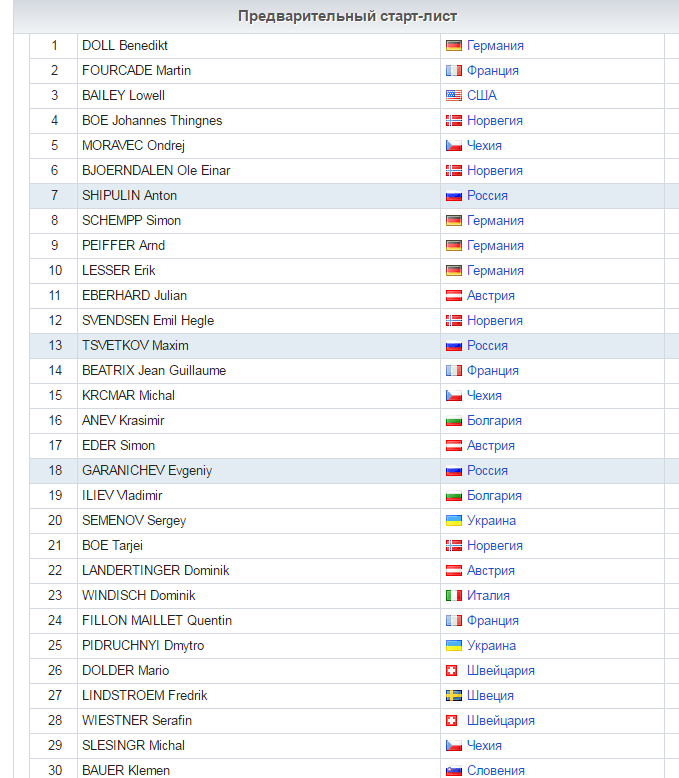The image size is (679, 778).
Task: Open the Норвегия link for BJOERNDALEN Ole Einar
Action: click(494, 171)
